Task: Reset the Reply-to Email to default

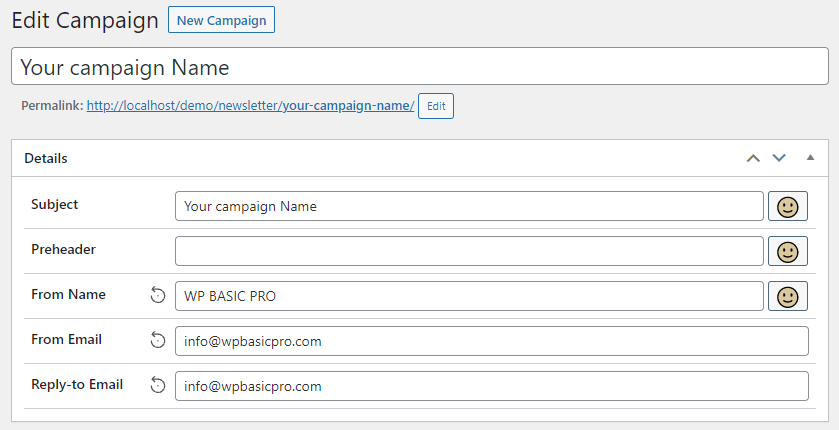Action: (x=157, y=385)
